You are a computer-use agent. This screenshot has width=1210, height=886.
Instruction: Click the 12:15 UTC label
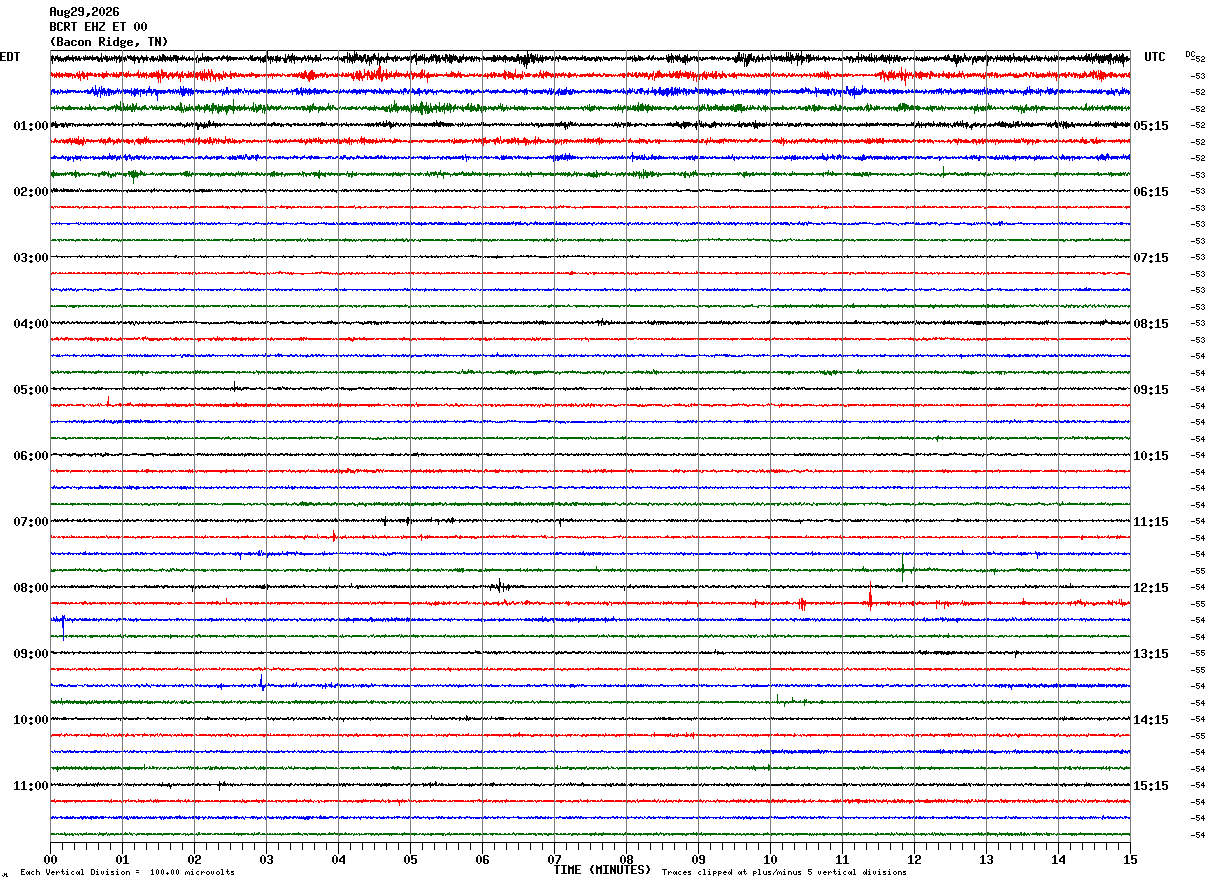[x=1151, y=588]
